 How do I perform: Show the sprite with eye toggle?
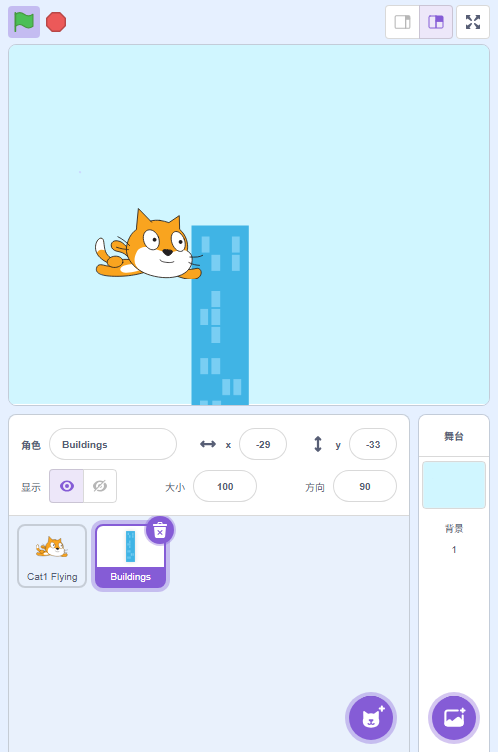click(x=67, y=486)
